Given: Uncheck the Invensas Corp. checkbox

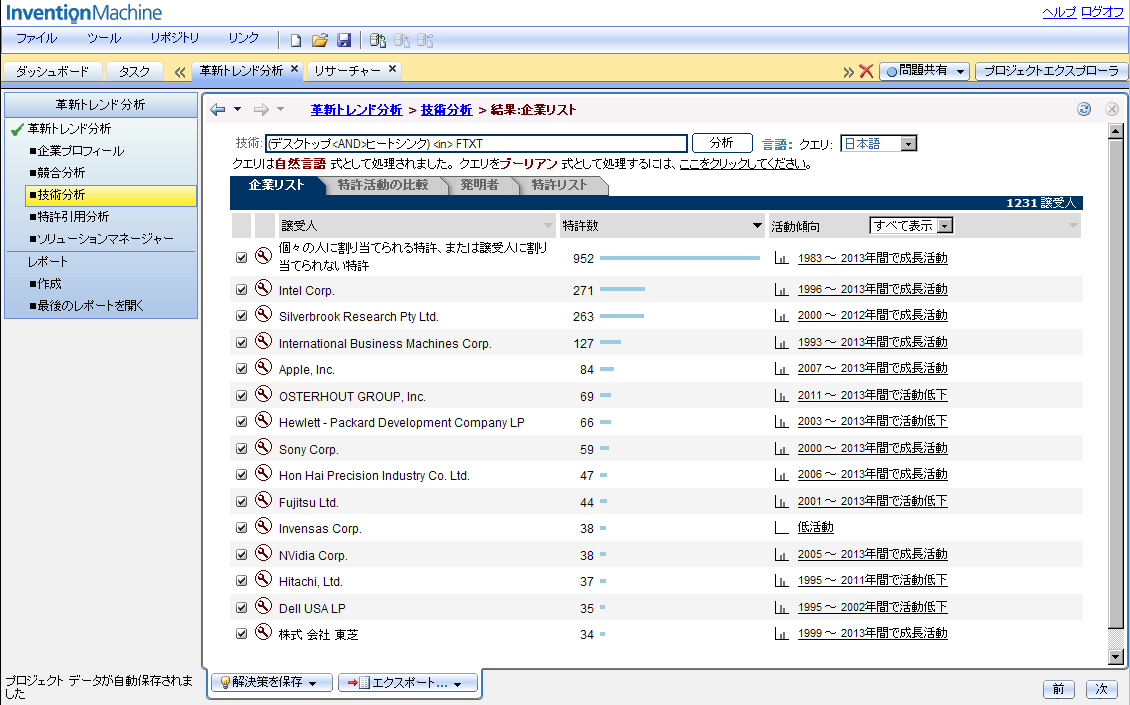Looking at the screenshot, I should click(241, 528).
